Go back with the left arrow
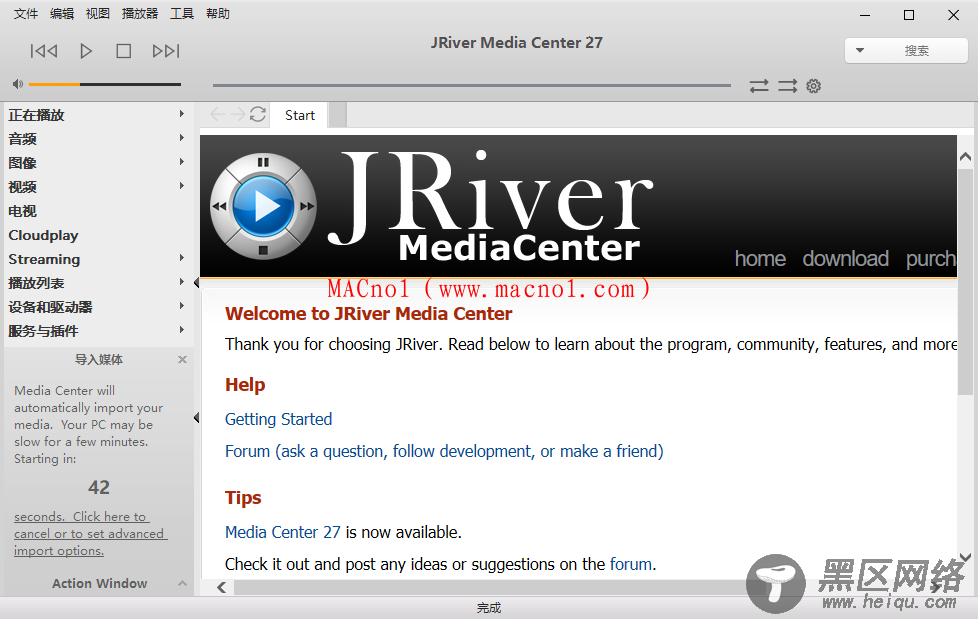The height and width of the screenshot is (619, 978). [218, 114]
